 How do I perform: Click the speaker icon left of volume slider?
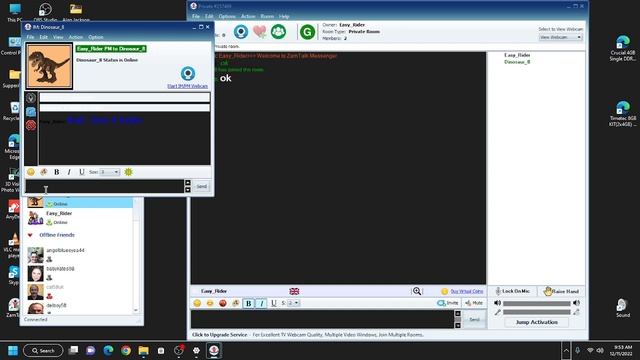pos(497,303)
